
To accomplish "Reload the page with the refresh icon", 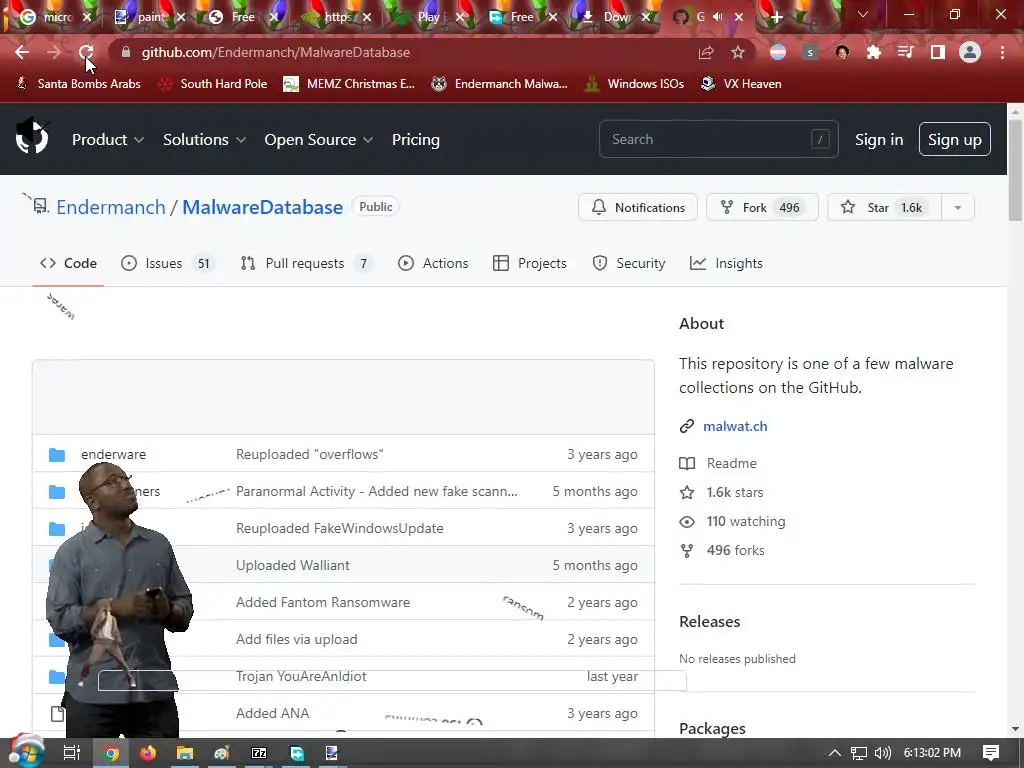I will coord(86,52).
